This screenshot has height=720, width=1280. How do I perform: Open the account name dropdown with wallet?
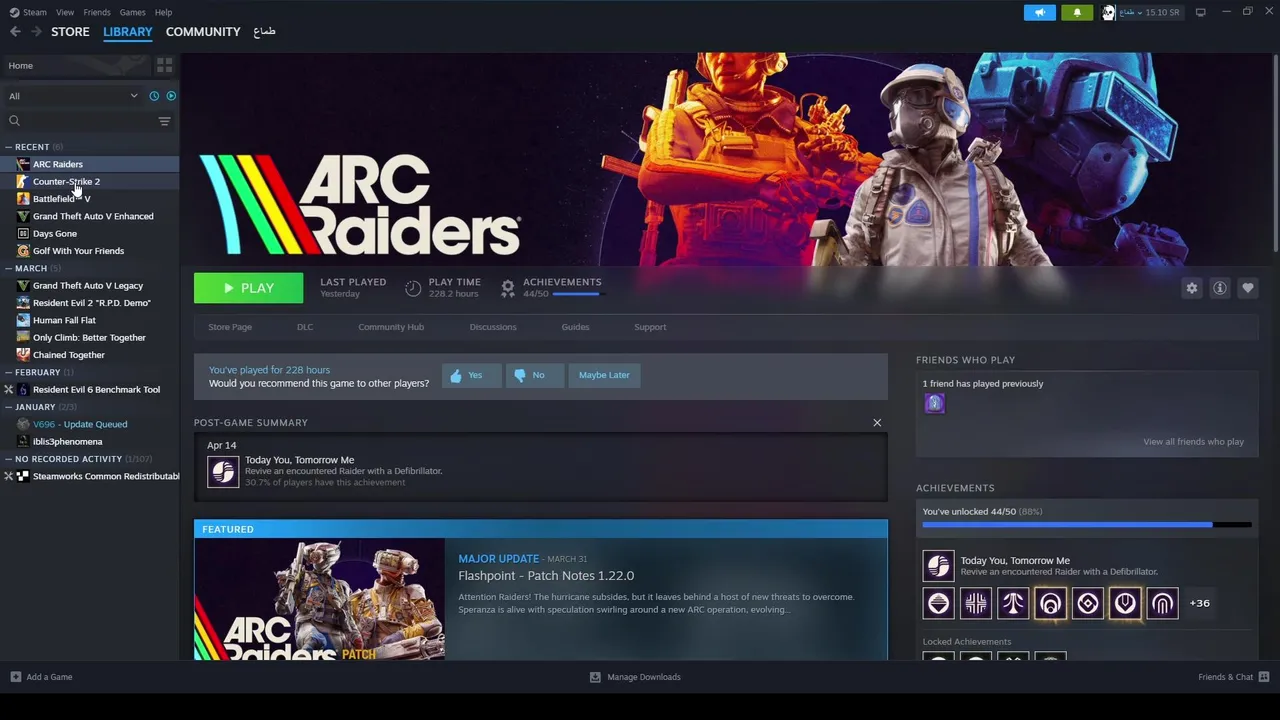pyautogui.click(x=1150, y=12)
